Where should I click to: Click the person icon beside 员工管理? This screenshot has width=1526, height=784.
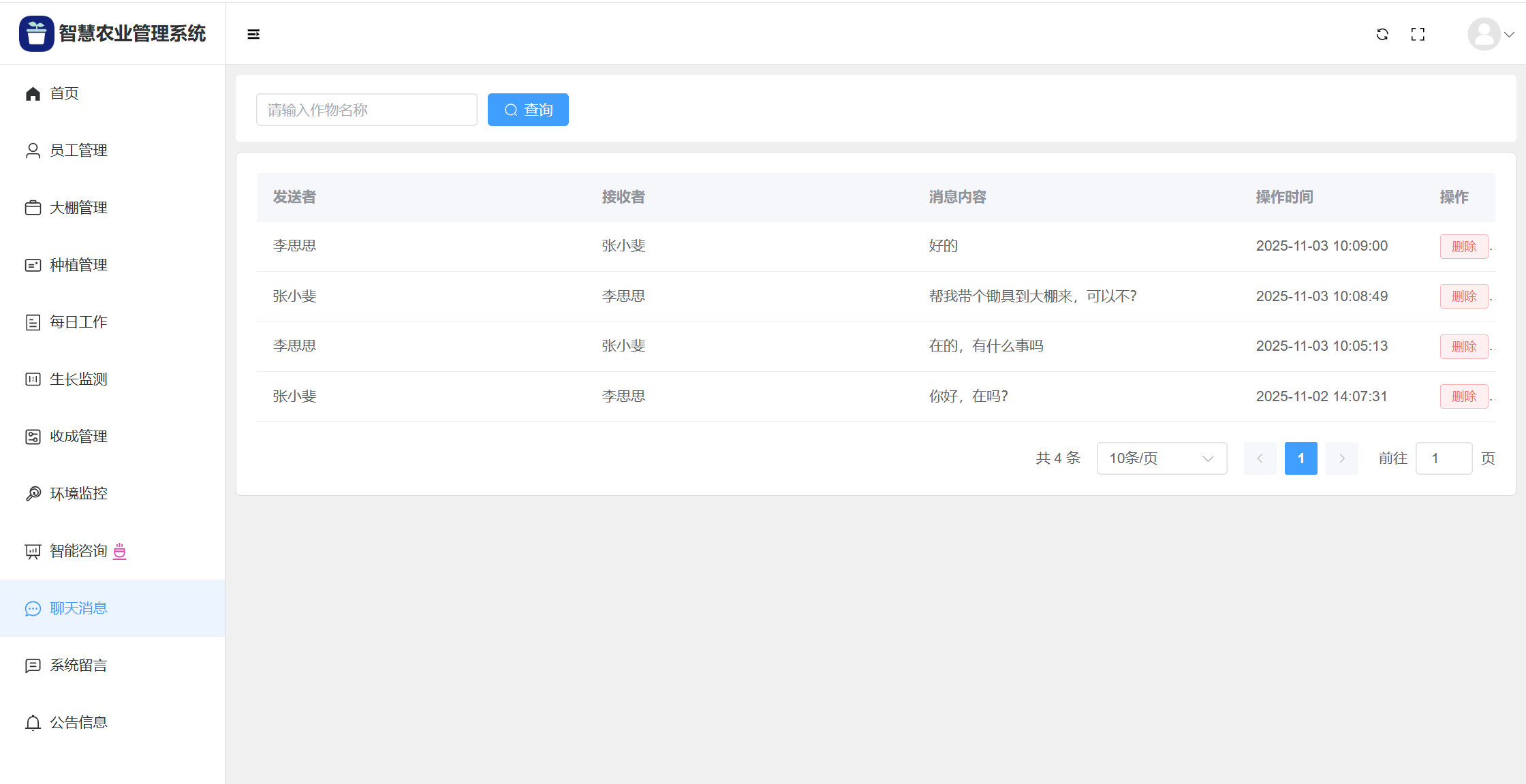pos(33,151)
